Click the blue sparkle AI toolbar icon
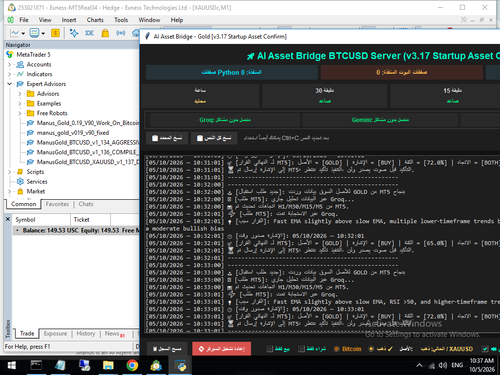 74,33
